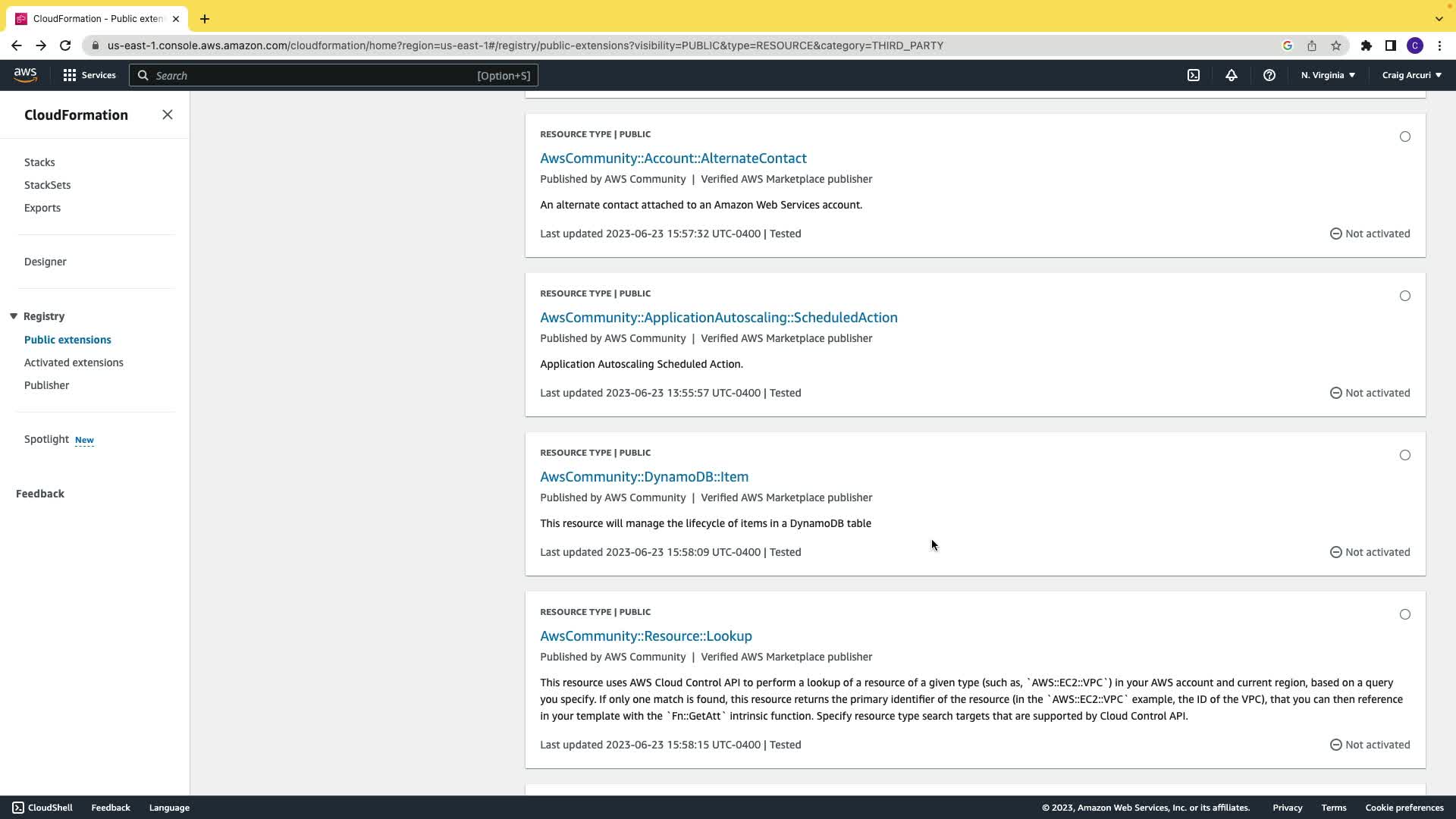Click CloudShell icon in bottom footer
Viewport: 1456px width, 819px height.
[18, 808]
